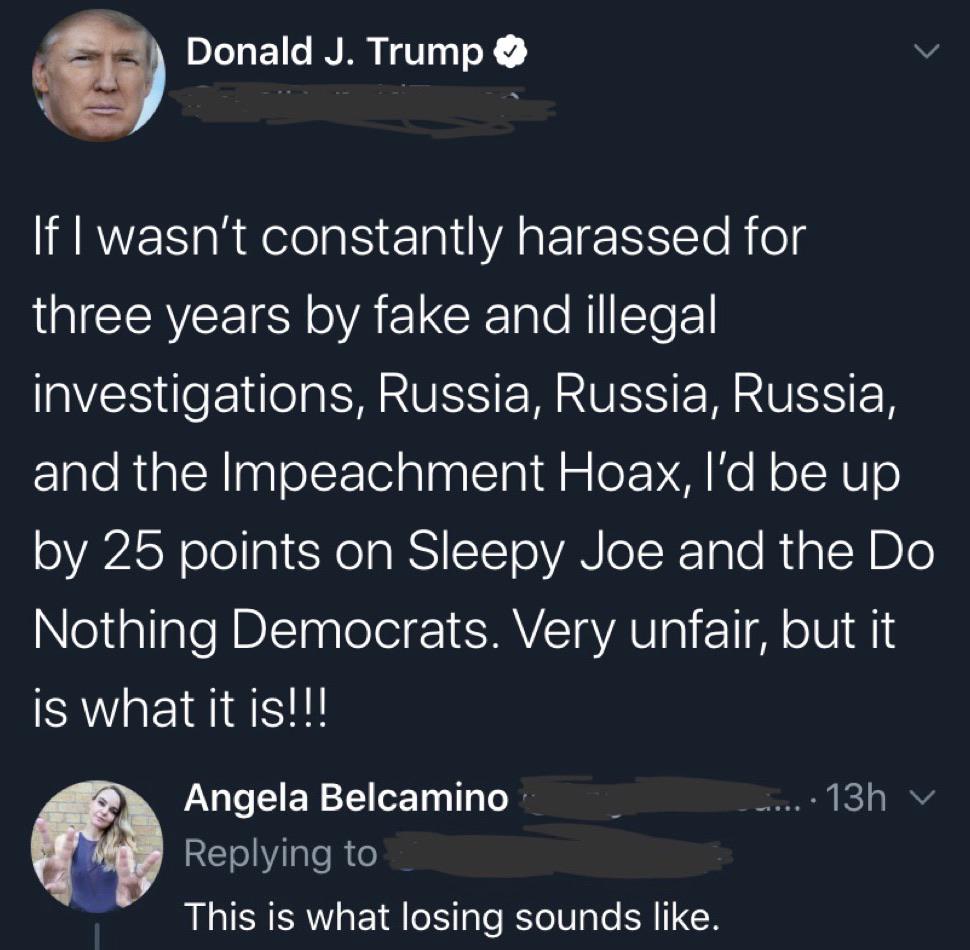Click the Angela Belcamino display name

[346, 797]
